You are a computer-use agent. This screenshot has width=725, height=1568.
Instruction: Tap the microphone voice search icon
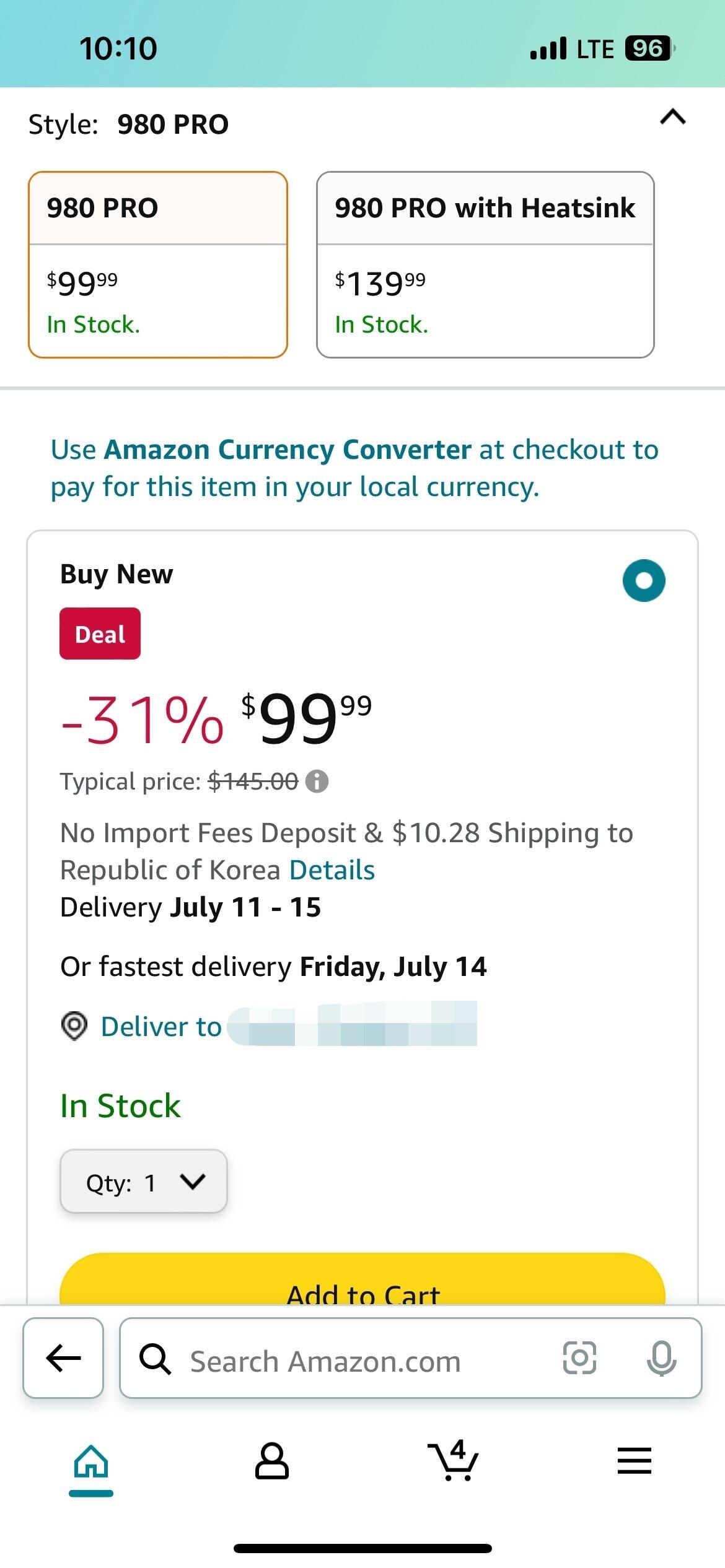661,1357
